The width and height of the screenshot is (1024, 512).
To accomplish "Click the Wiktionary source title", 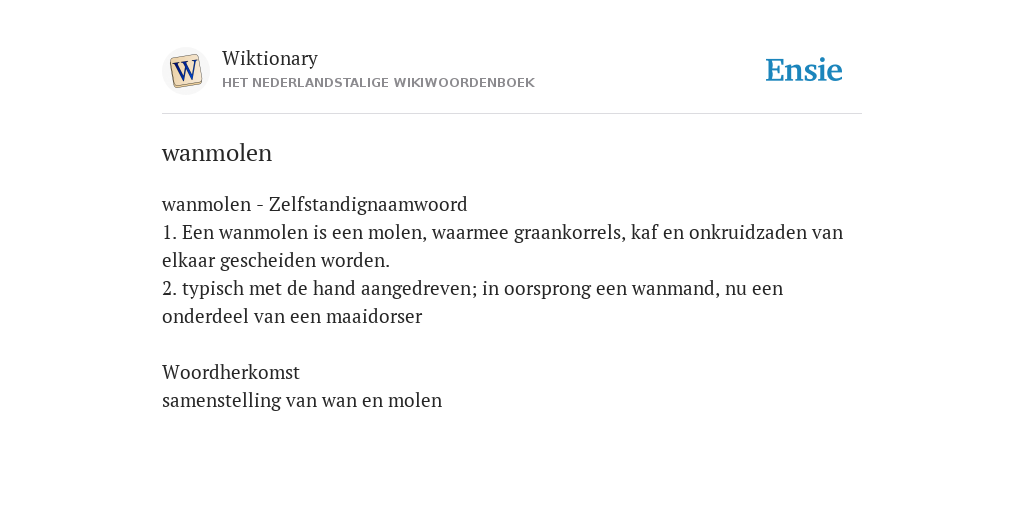I will (270, 58).
